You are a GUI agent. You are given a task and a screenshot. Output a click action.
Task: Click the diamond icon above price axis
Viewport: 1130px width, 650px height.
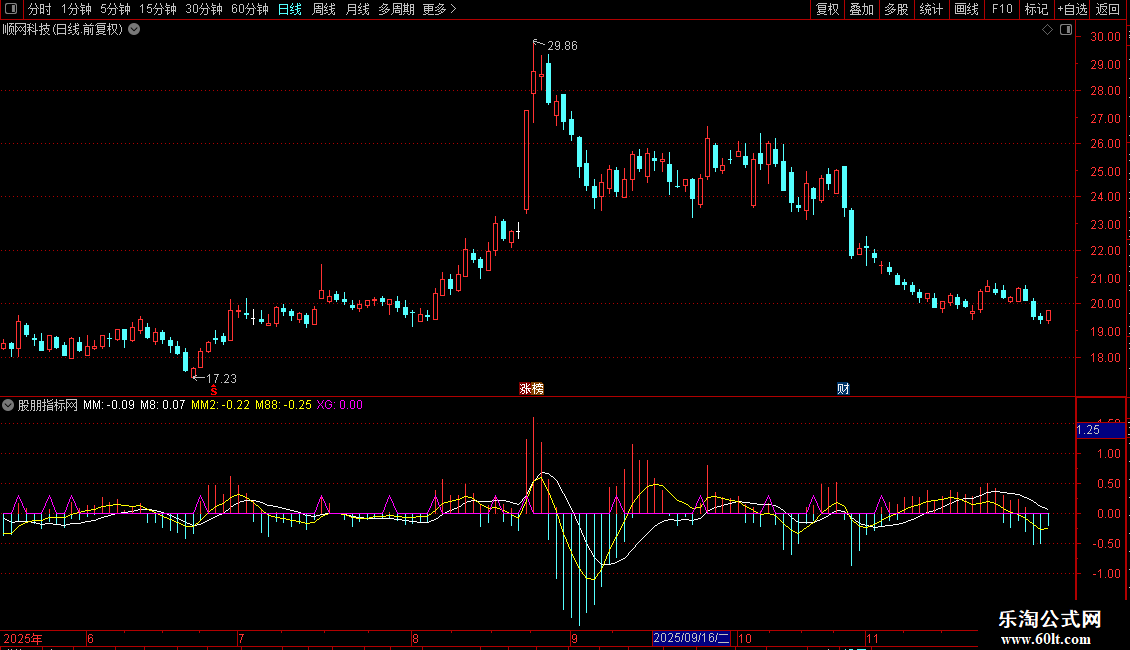[1047, 30]
